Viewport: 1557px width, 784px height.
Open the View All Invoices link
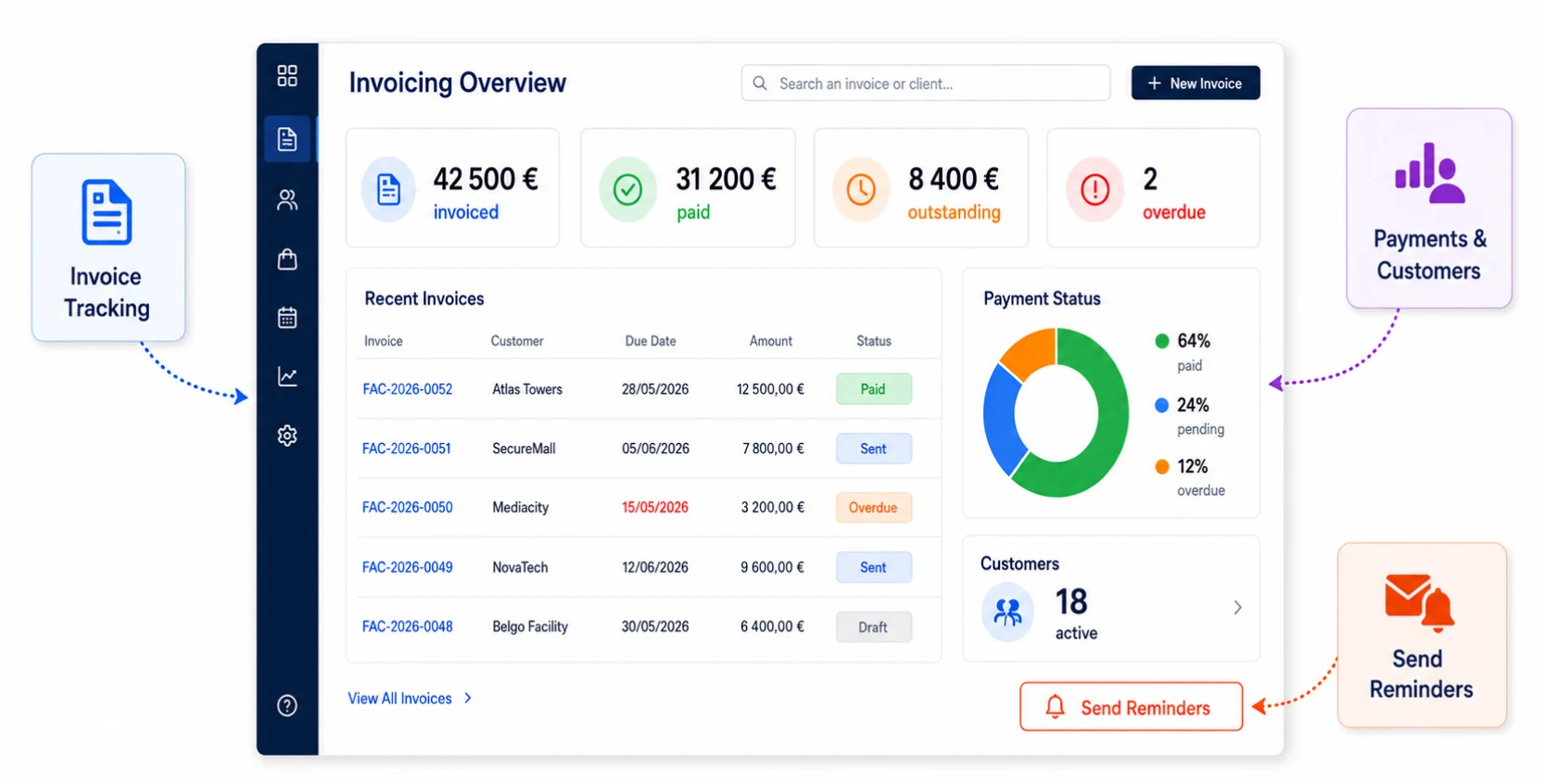399,699
